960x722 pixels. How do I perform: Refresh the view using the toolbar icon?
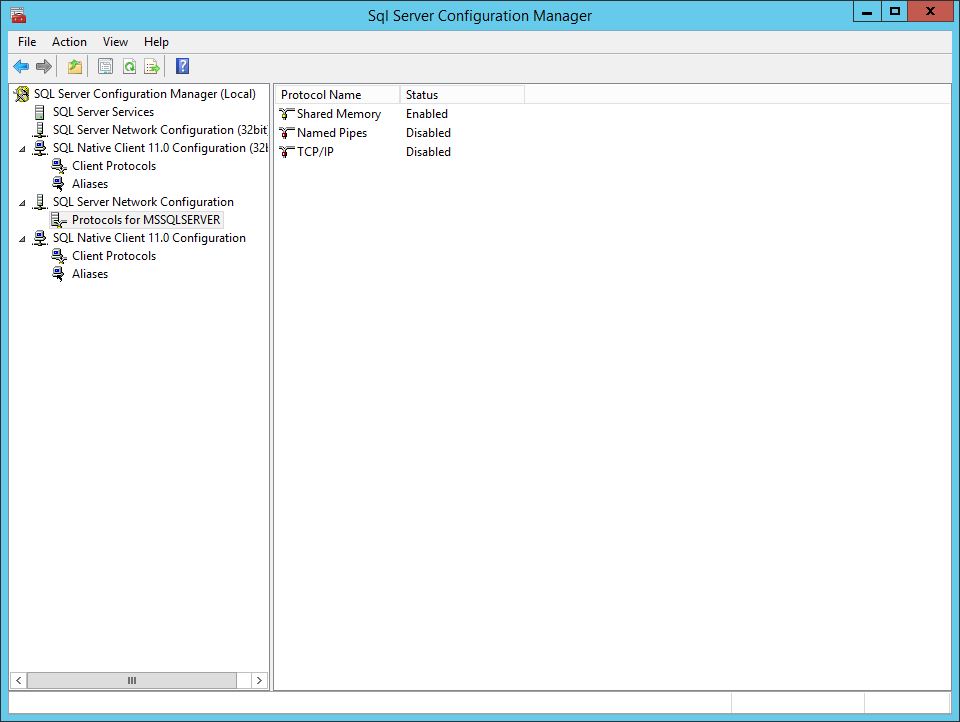(129, 66)
